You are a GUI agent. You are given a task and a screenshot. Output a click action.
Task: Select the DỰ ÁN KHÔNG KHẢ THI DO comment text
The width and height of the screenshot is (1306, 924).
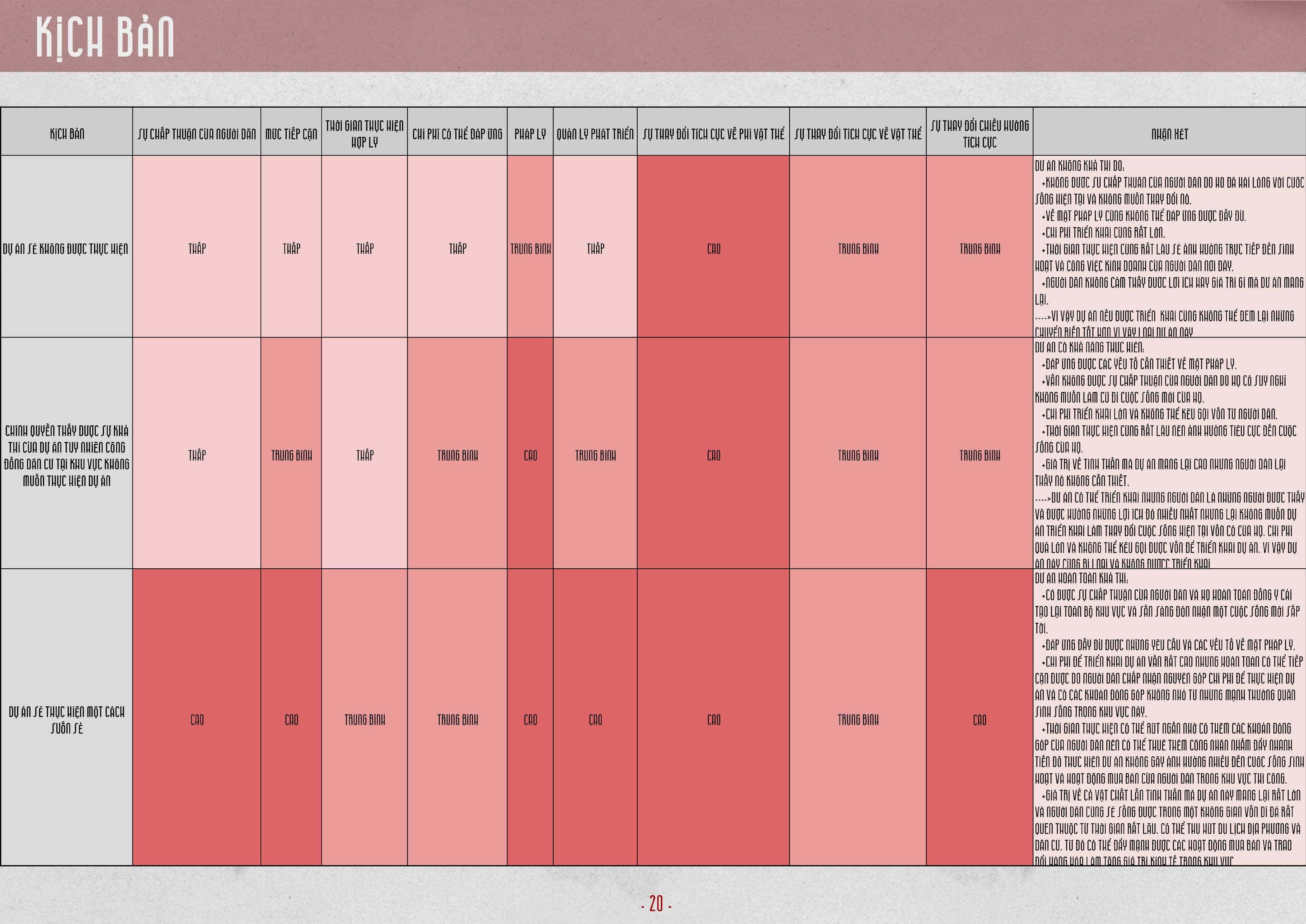point(1080,165)
